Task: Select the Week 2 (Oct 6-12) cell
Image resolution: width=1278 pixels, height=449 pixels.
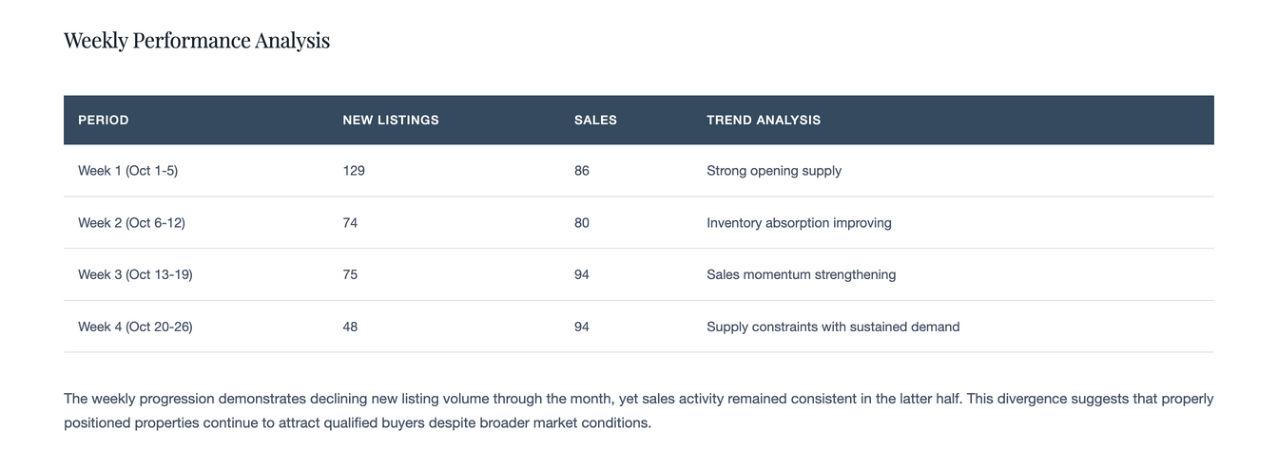Action: (131, 223)
